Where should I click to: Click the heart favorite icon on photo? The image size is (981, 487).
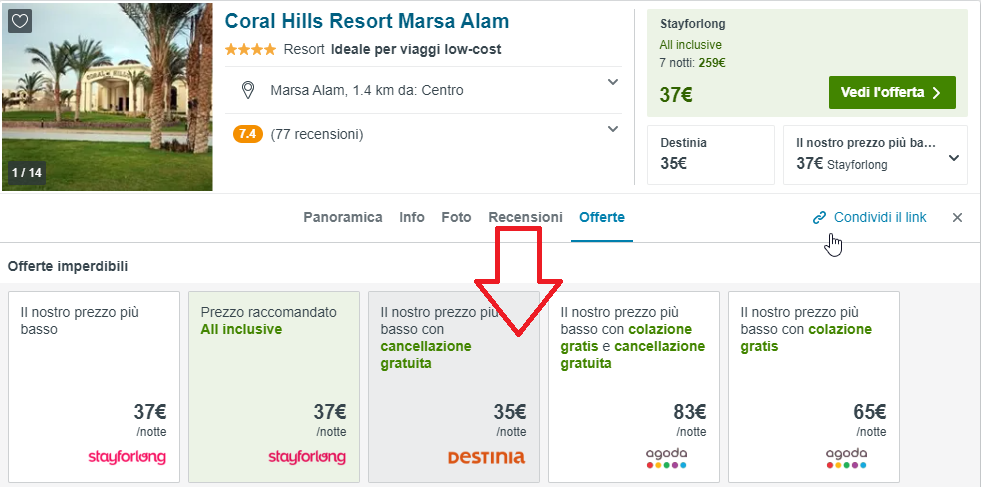(x=20, y=21)
